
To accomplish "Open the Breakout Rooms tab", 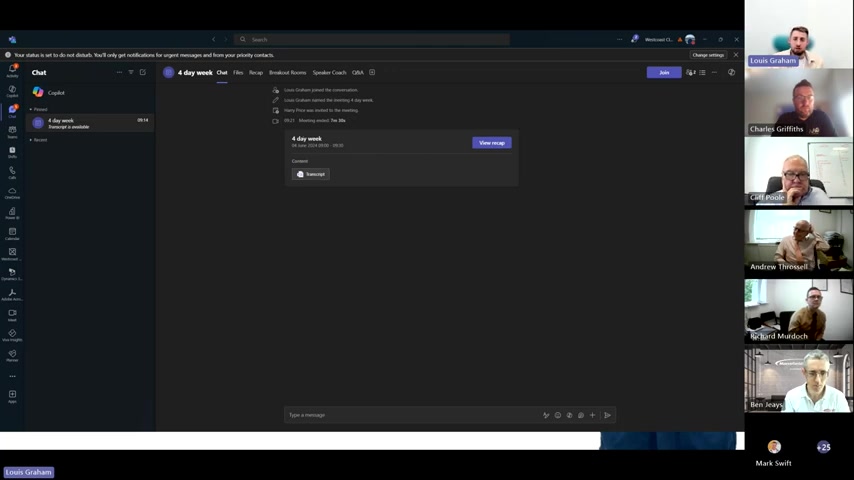I will pos(288,72).
